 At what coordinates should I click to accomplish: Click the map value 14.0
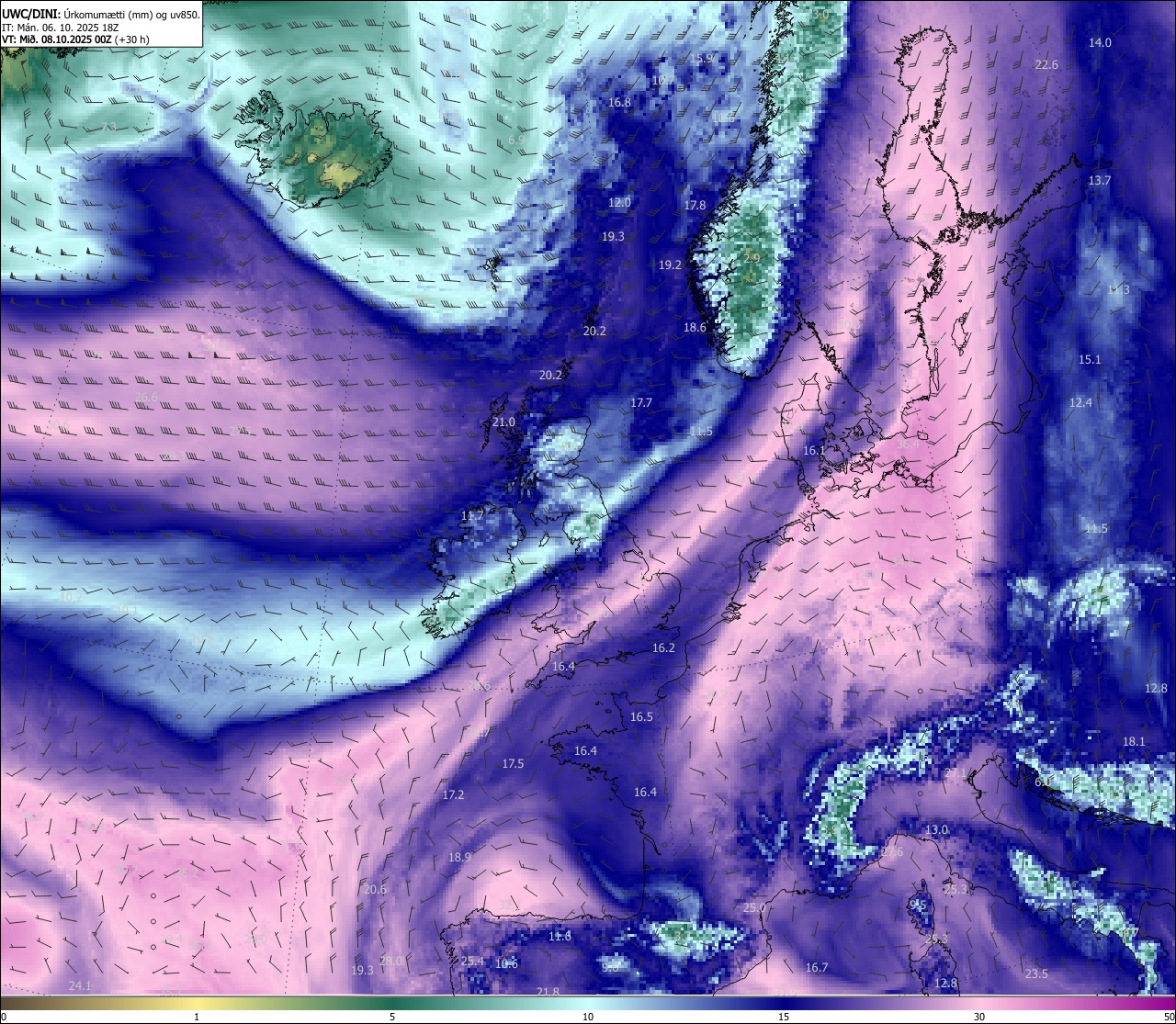(x=1100, y=43)
